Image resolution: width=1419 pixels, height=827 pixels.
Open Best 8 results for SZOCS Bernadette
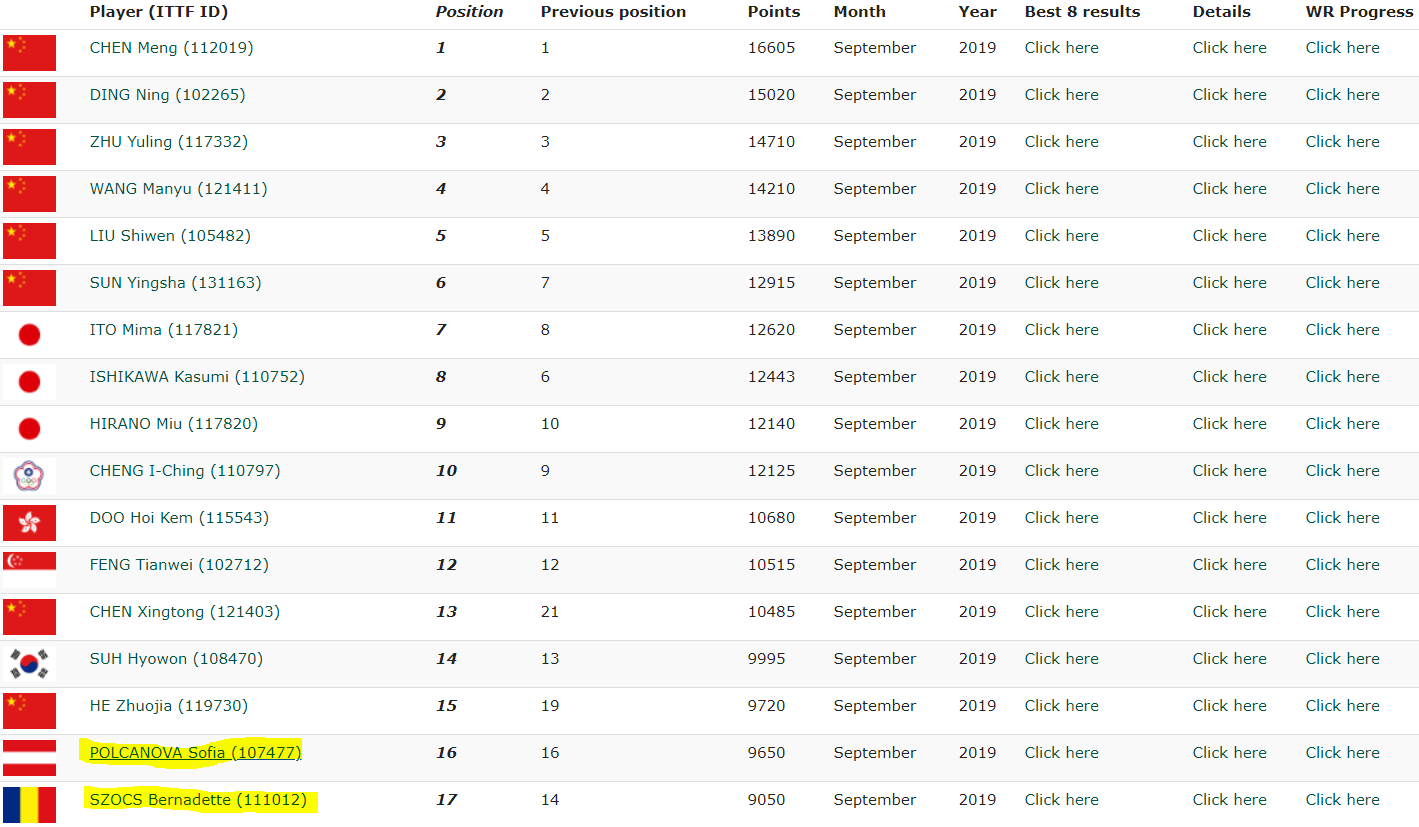coord(1061,800)
